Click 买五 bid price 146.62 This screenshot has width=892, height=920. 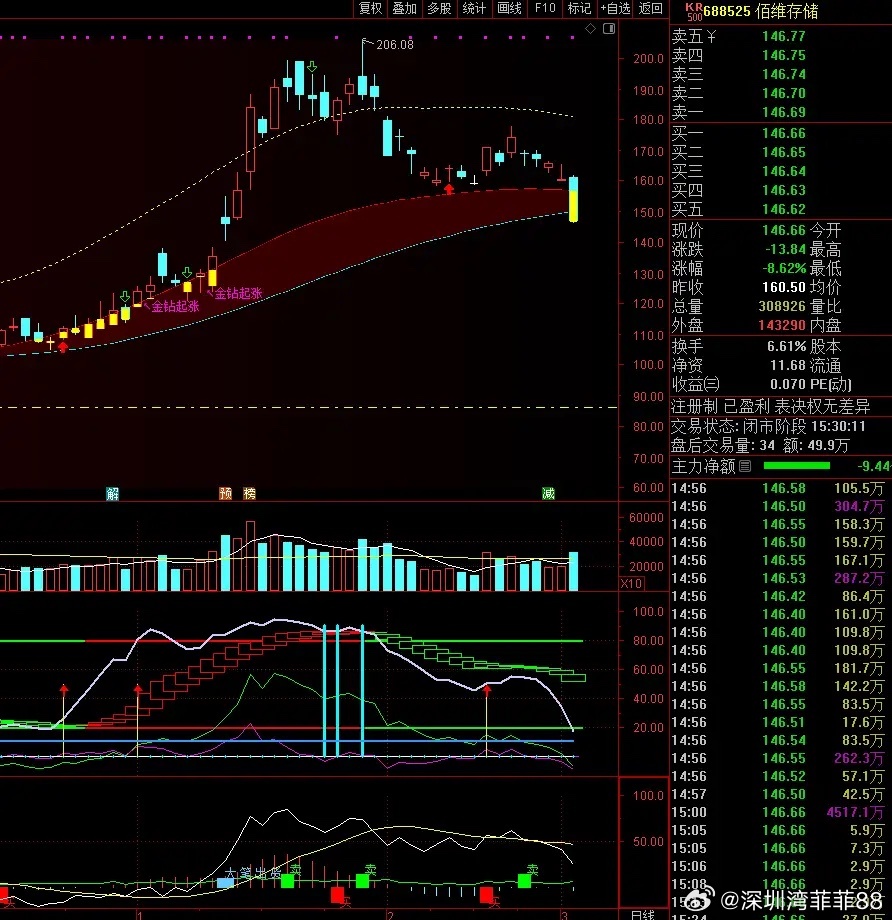click(x=783, y=209)
